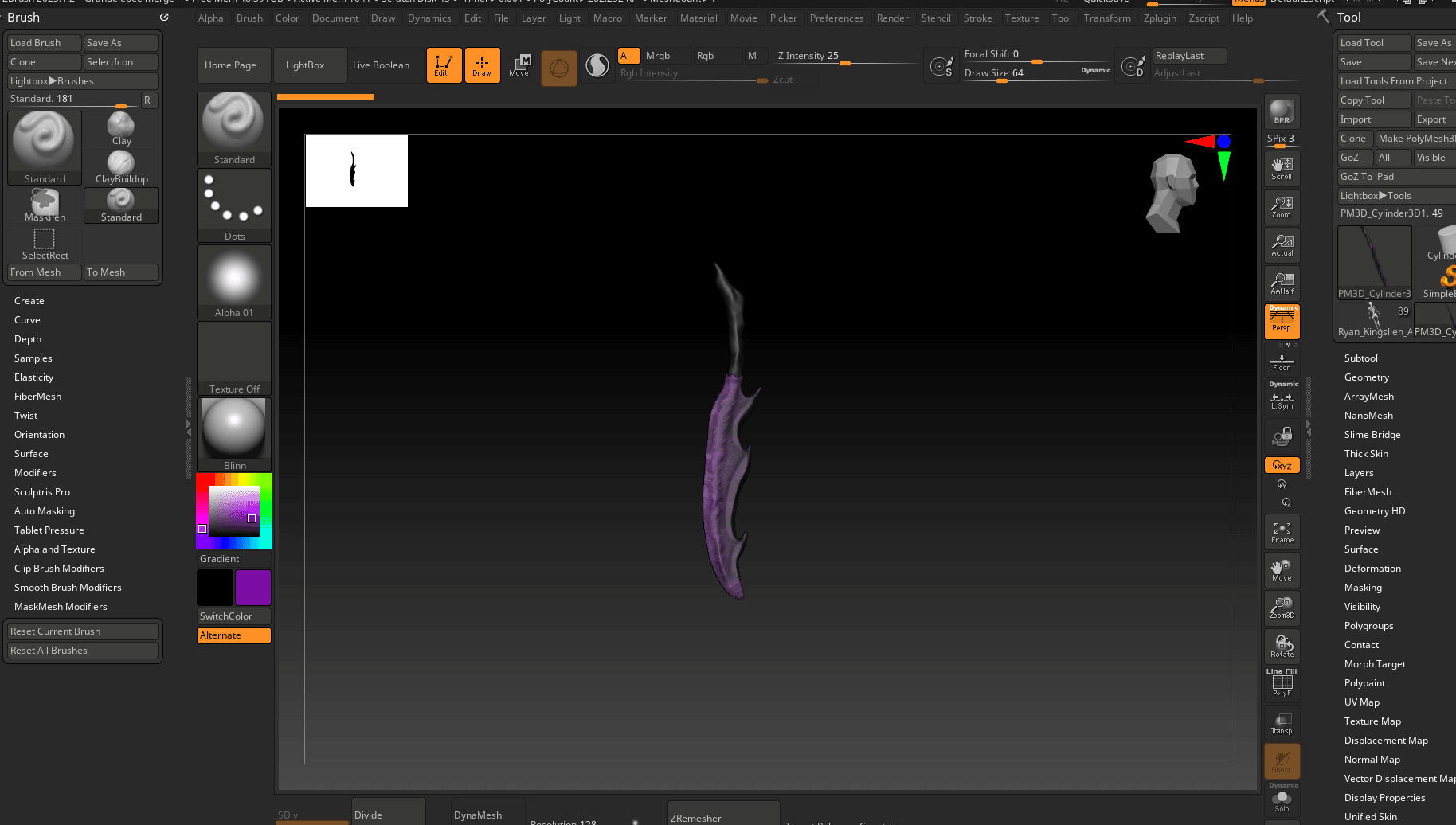Activate Edit mode button
Image resolution: width=1456 pixels, height=825 pixels.
[444, 65]
